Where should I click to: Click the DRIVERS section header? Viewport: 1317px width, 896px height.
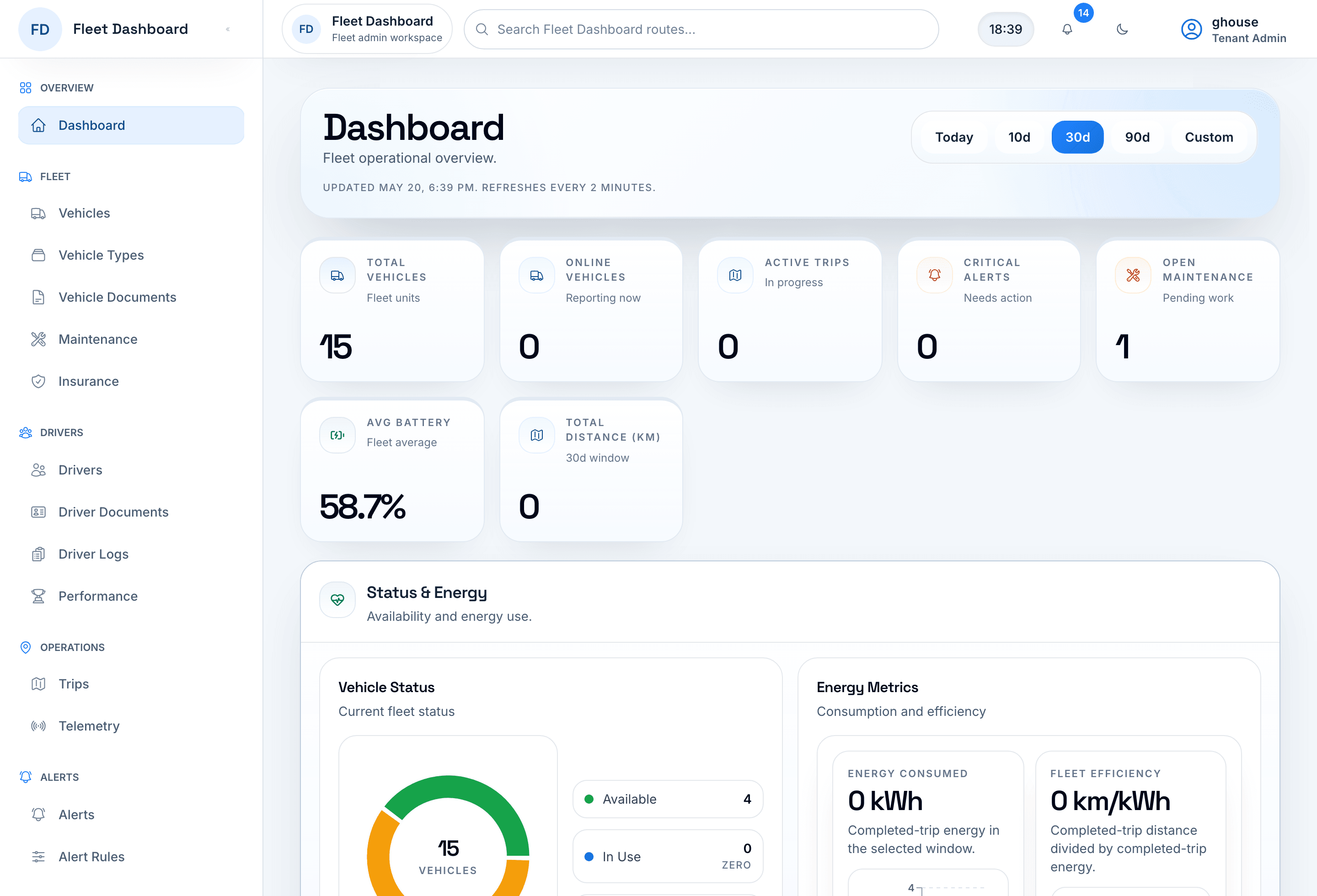click(x=62, y=433)
